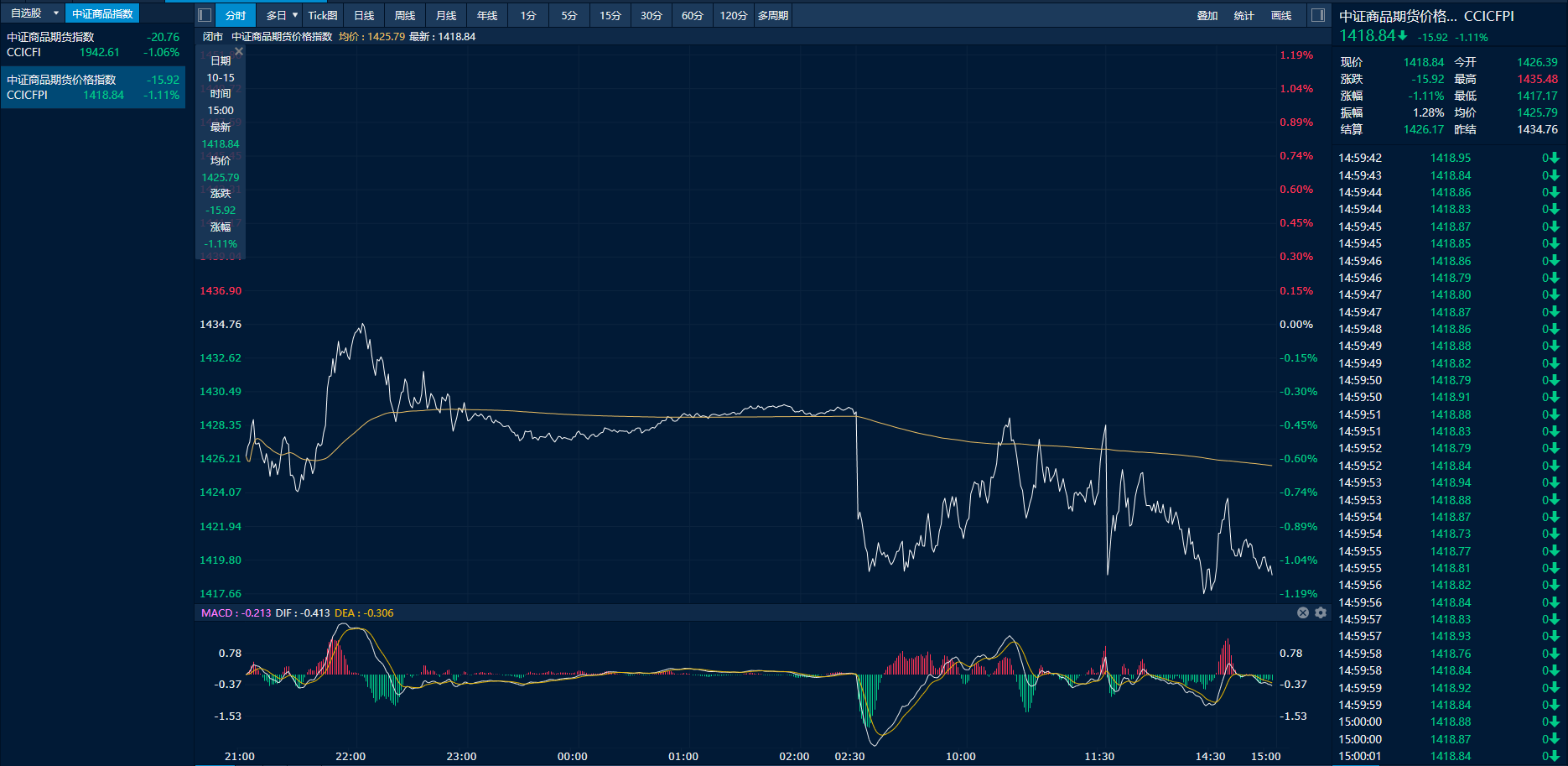This screenshot has height=766, width=1568.
Task: Click the 叠加 overlay button
Action: 1207,15
